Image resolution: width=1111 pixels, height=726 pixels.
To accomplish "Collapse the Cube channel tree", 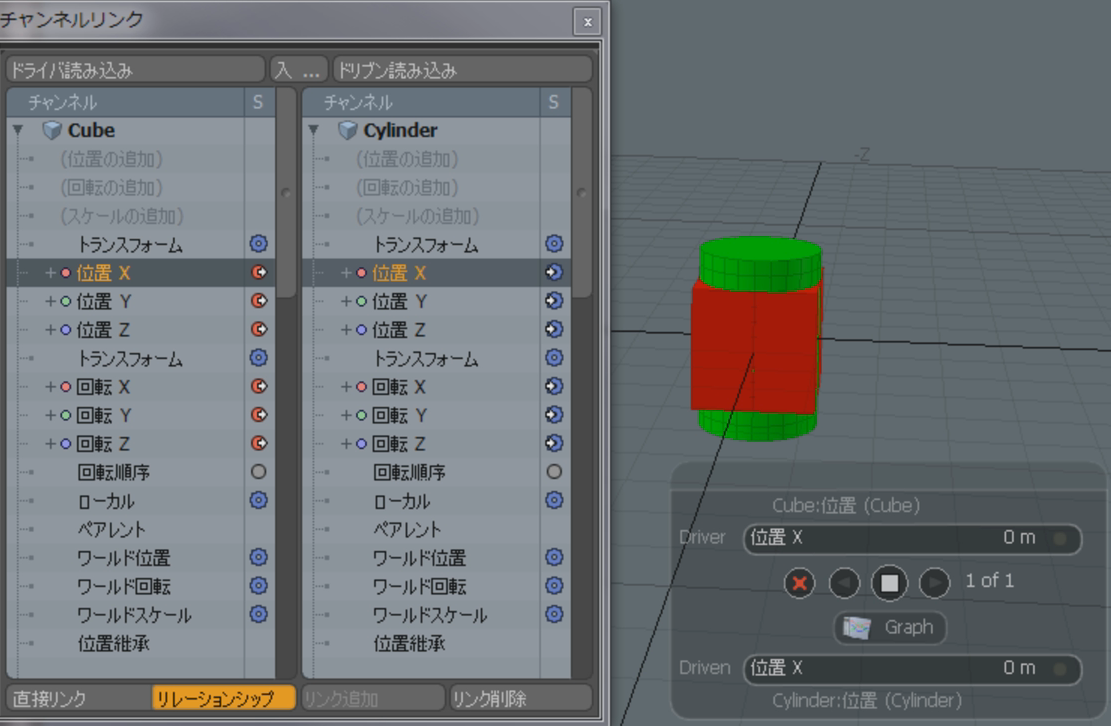I will click(x=18, y=131).
